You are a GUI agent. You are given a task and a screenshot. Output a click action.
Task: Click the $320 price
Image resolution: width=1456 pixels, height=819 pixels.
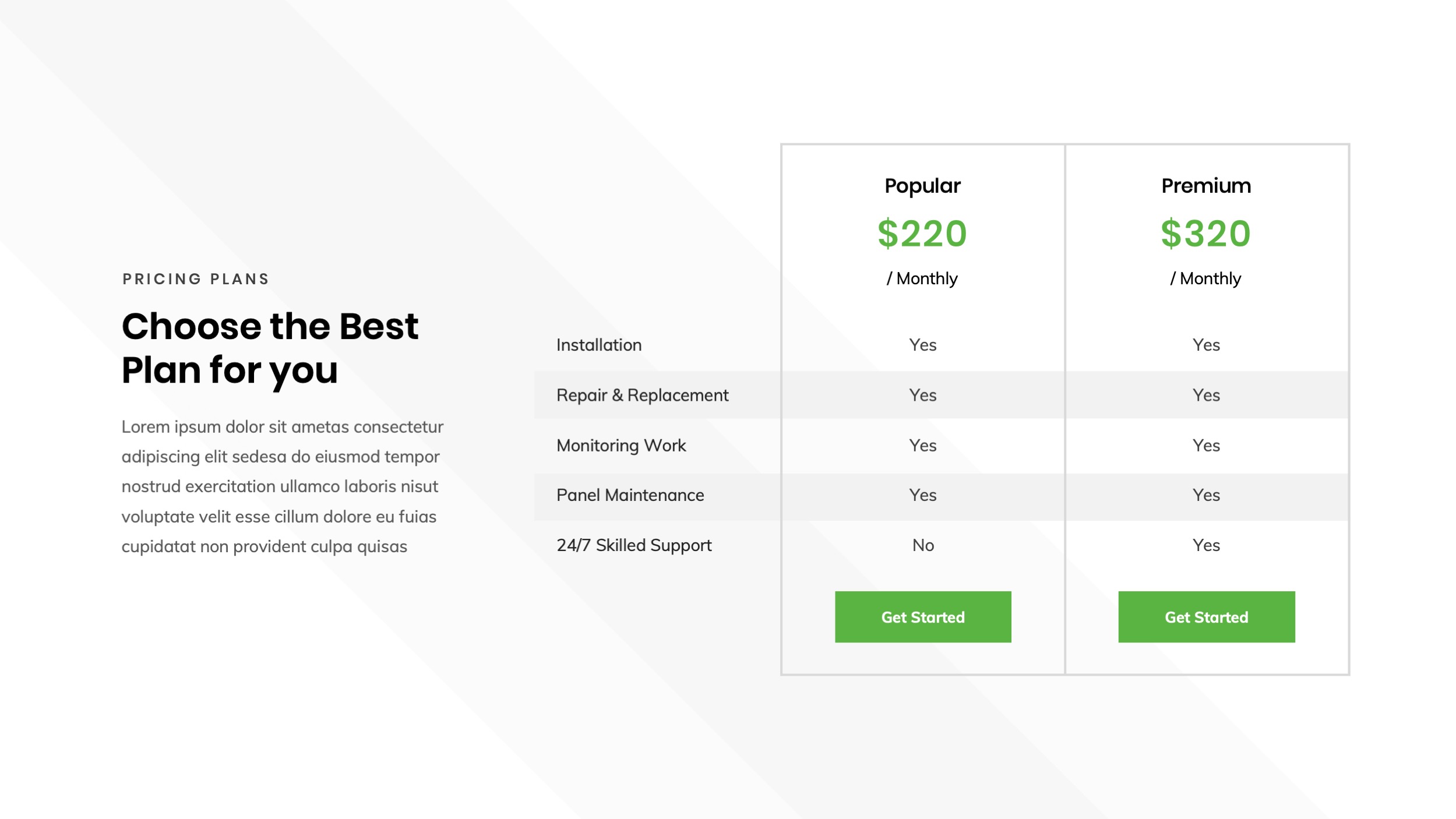1205,234
